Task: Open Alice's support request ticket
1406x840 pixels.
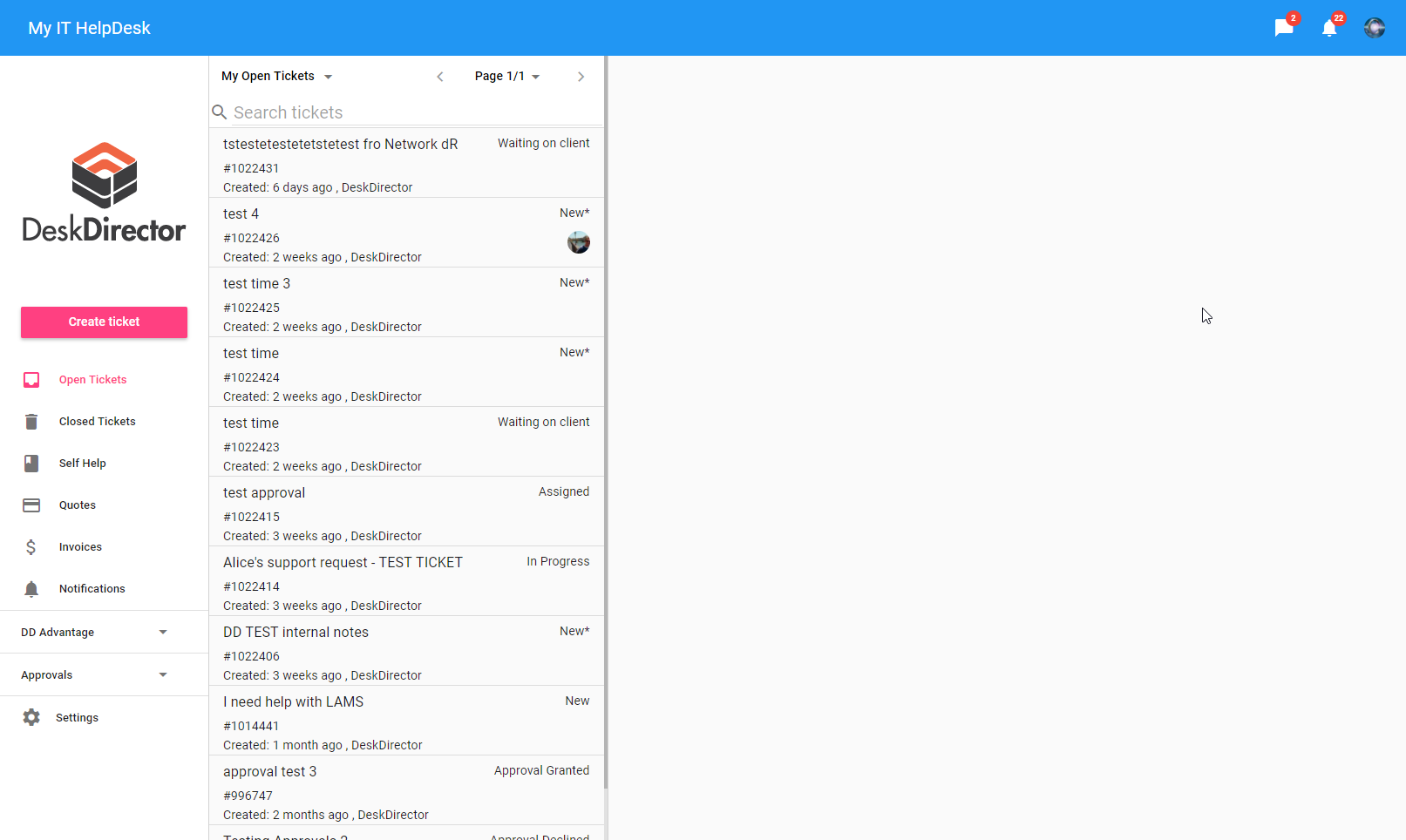Action: pyautogui.click(x=406, y=581)
